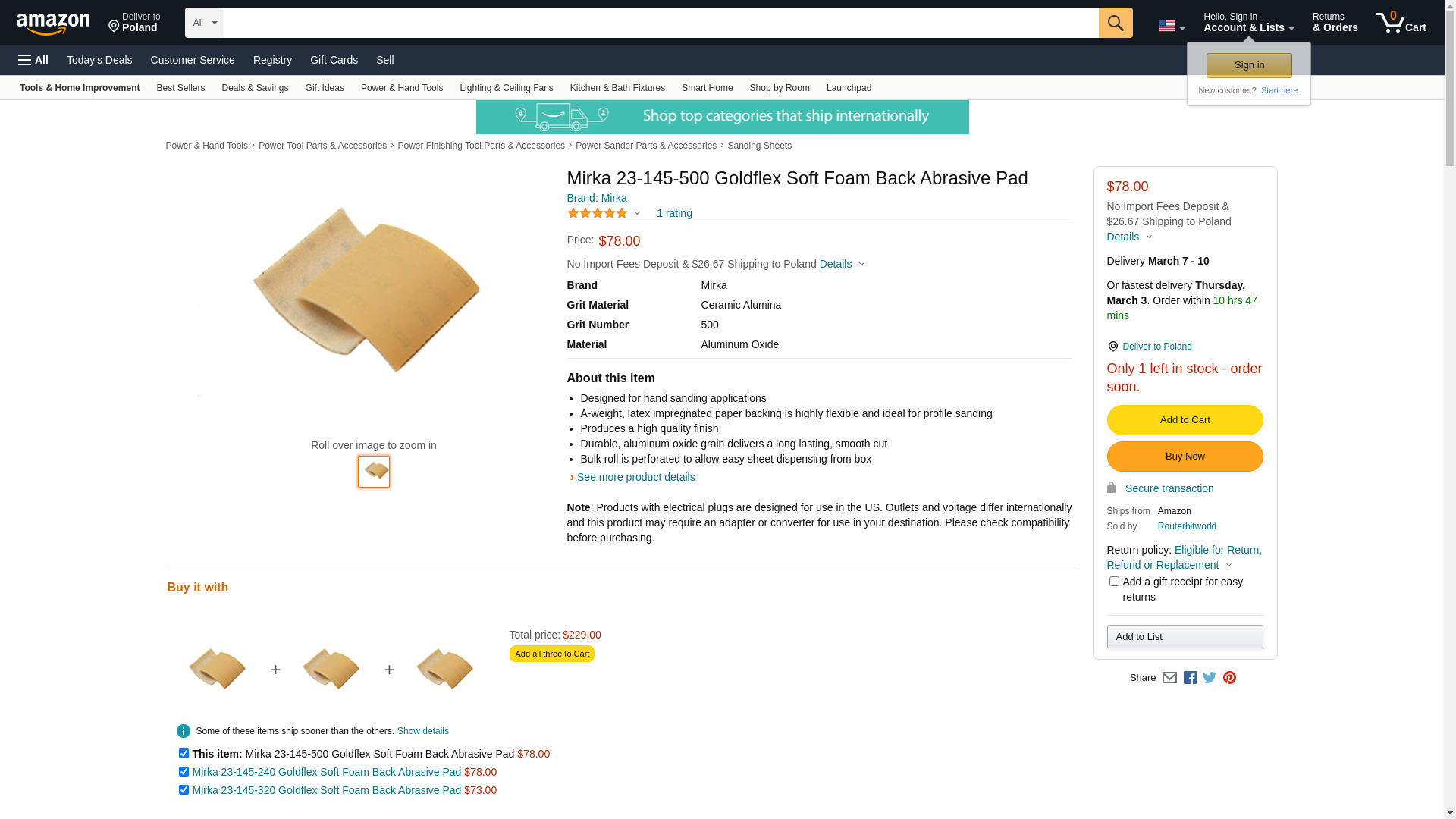
Task: Expand the Add to List dropdown
Action: pyautogui.click(x=1185, y=637)
